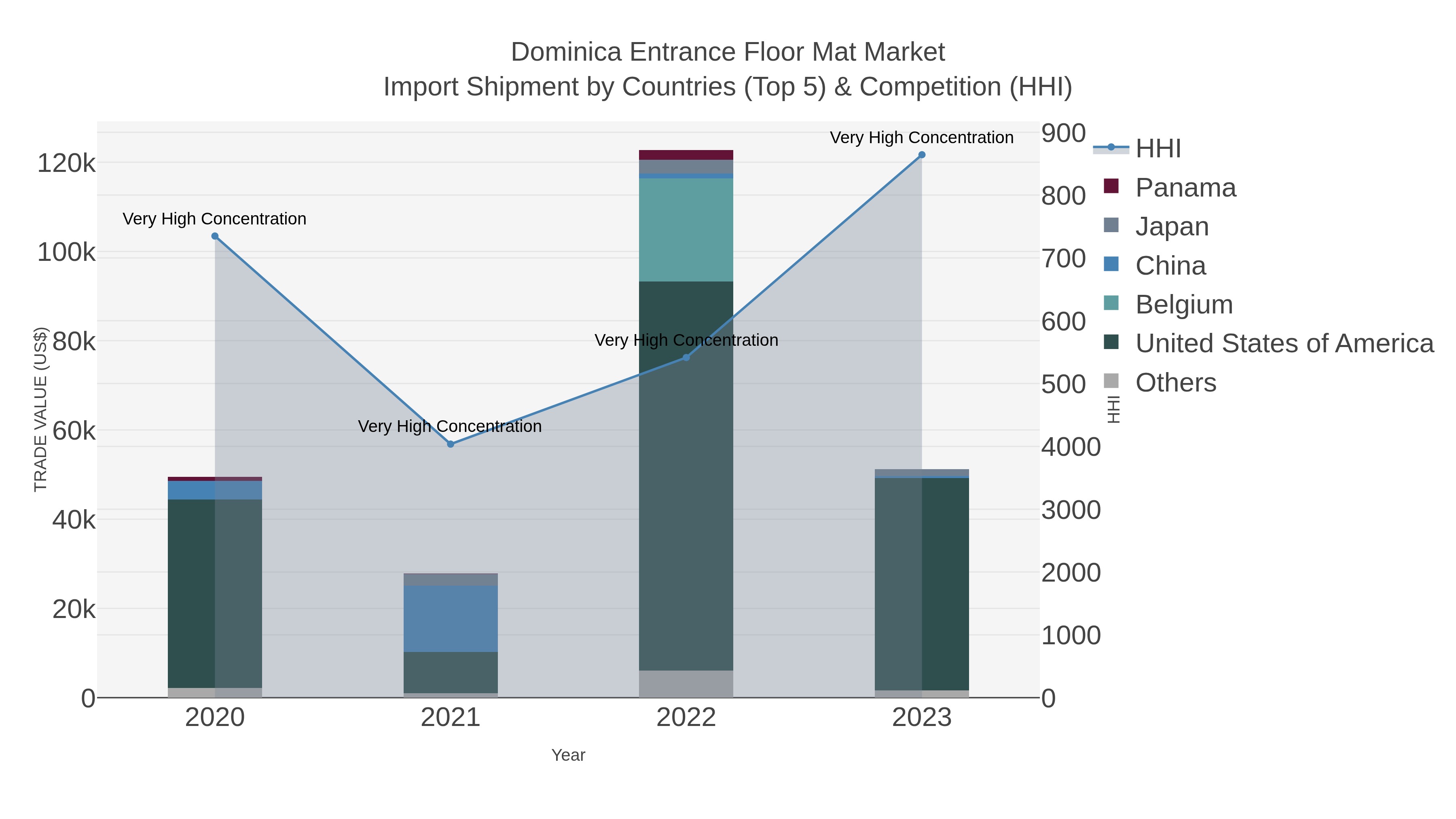Toggle Panama series in legend
1456x819 pixels.
coord(1170,188)
